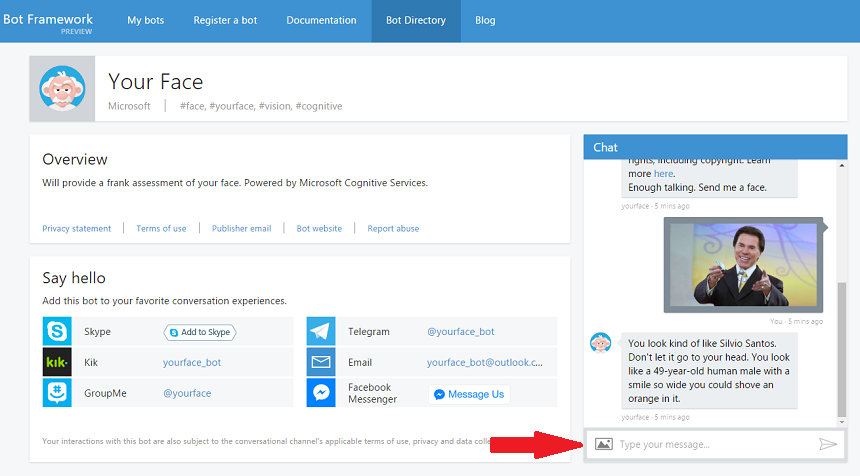Click the Bot Framework logo
Image resolution: width=860 pixels, height=476 pixels.
click(48, 23)
